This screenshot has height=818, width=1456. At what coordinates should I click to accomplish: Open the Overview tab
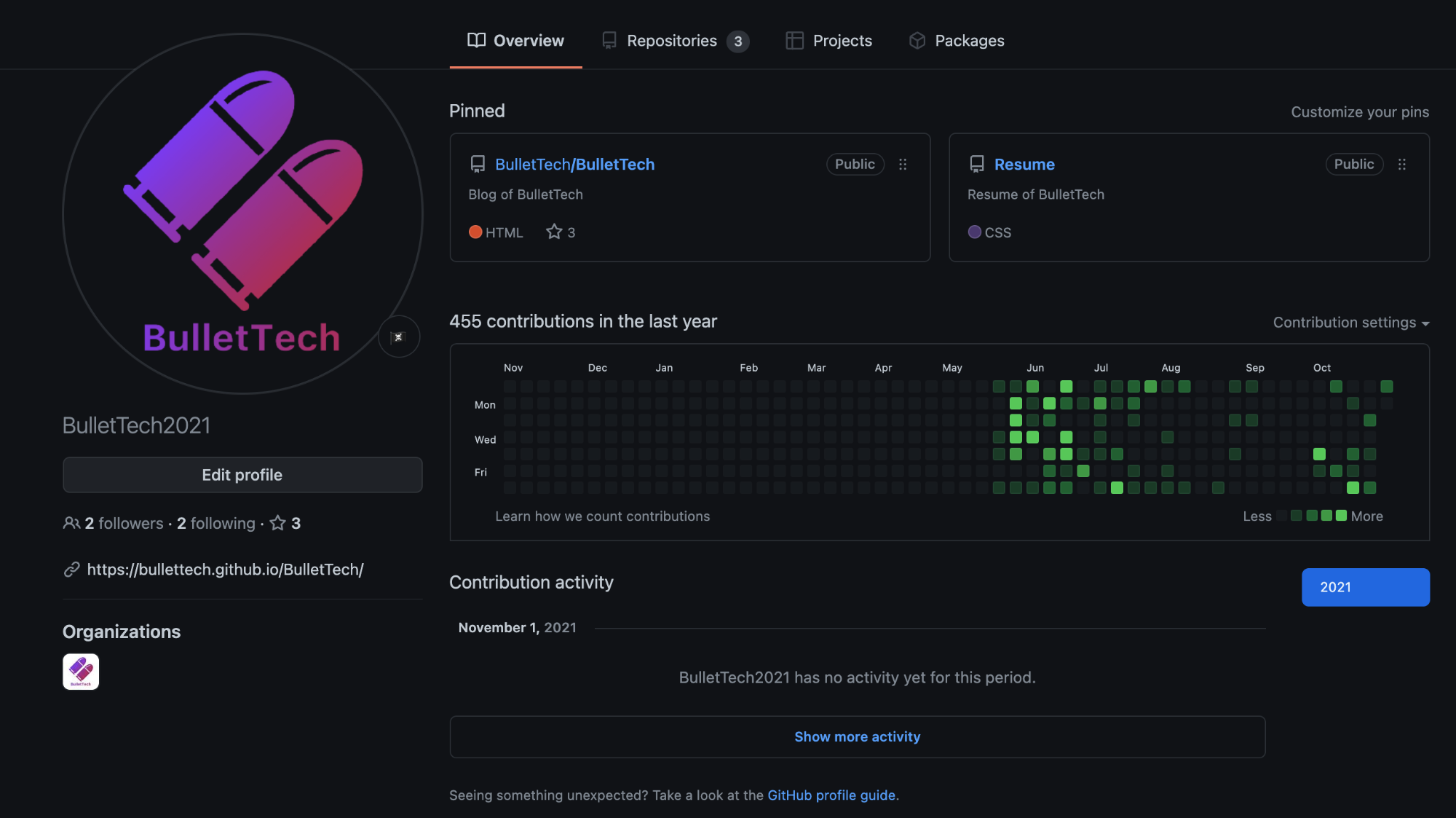[515, 41]
